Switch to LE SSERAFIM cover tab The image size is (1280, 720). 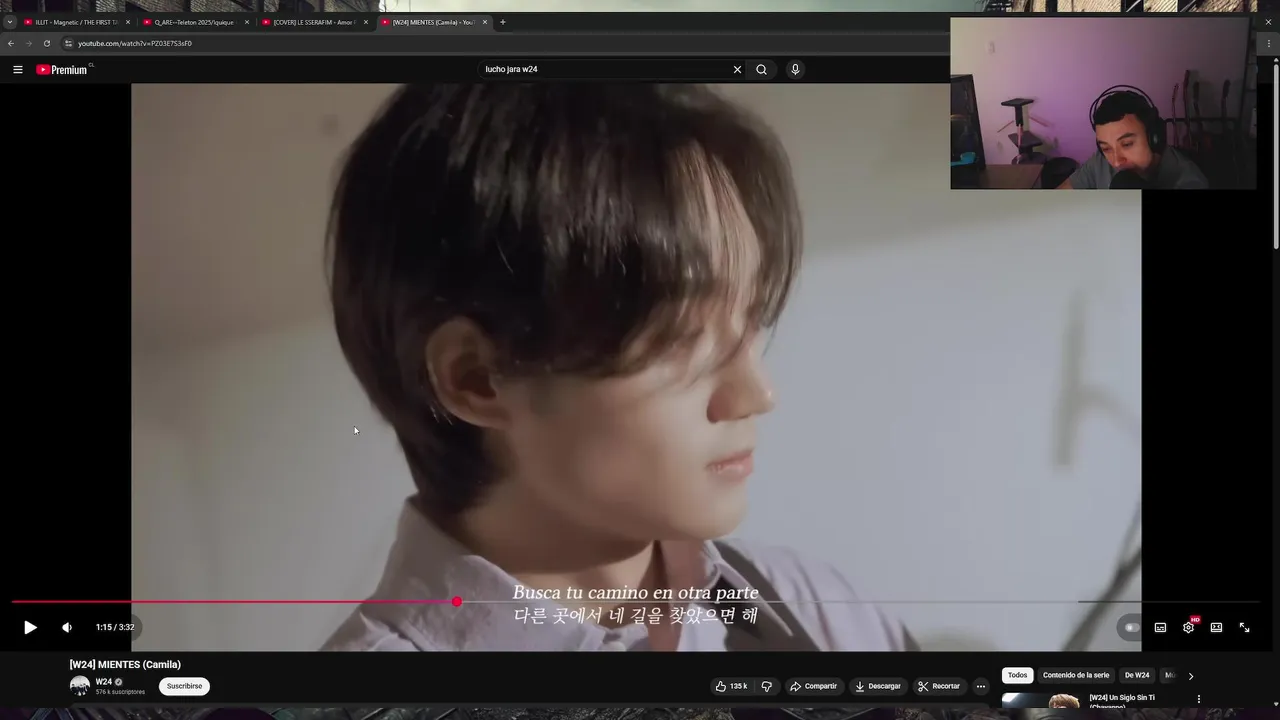[x=312, y=22]
